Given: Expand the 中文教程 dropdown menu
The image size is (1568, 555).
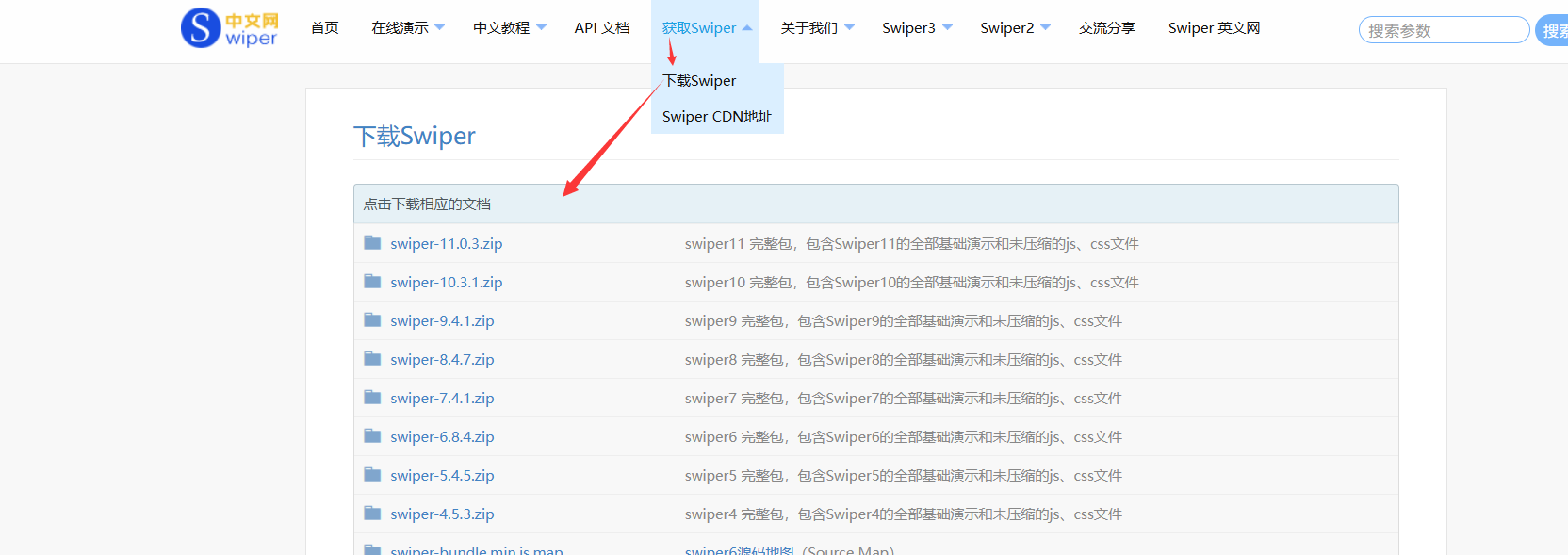Looking at the screenshot, I should [x=510, y=28].
